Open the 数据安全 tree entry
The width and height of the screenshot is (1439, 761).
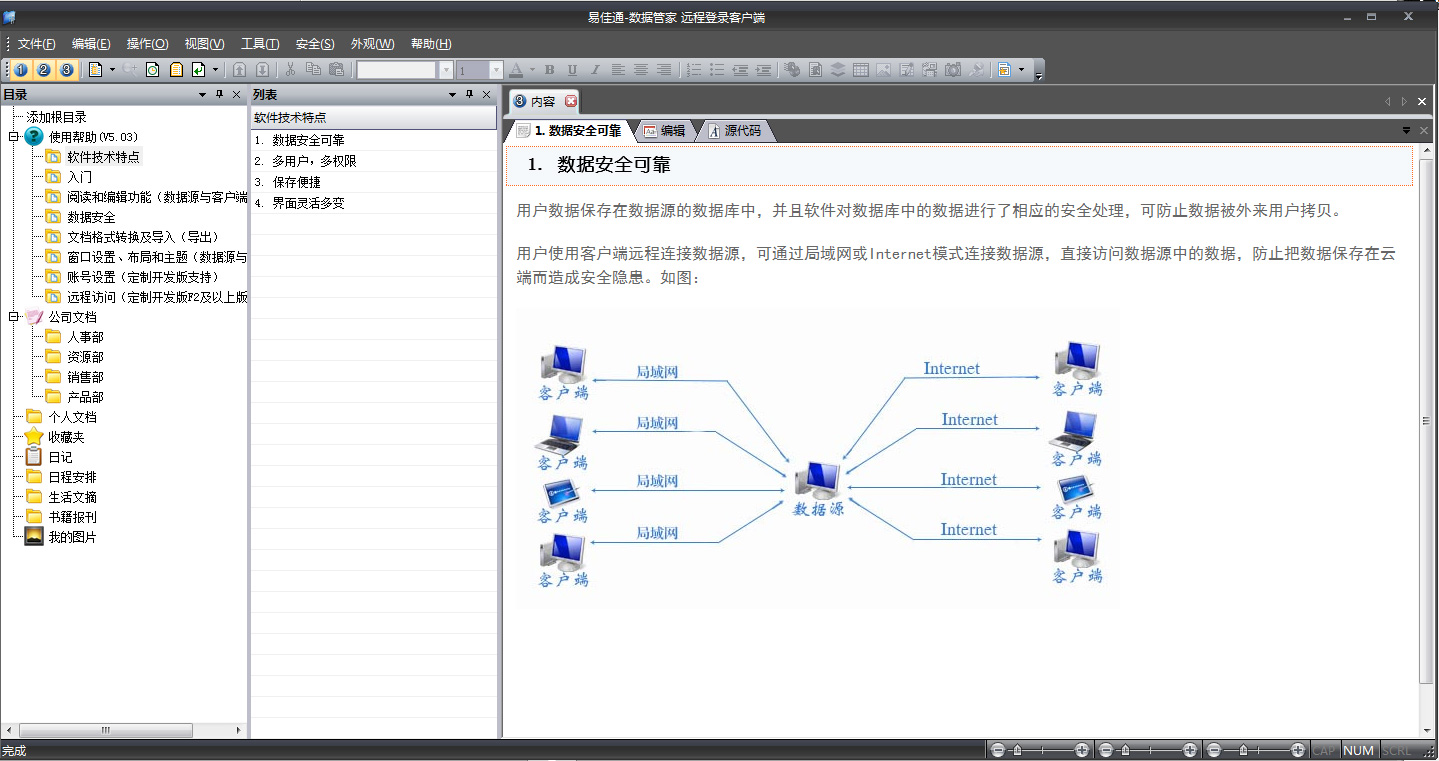click(x=91, y=217)
